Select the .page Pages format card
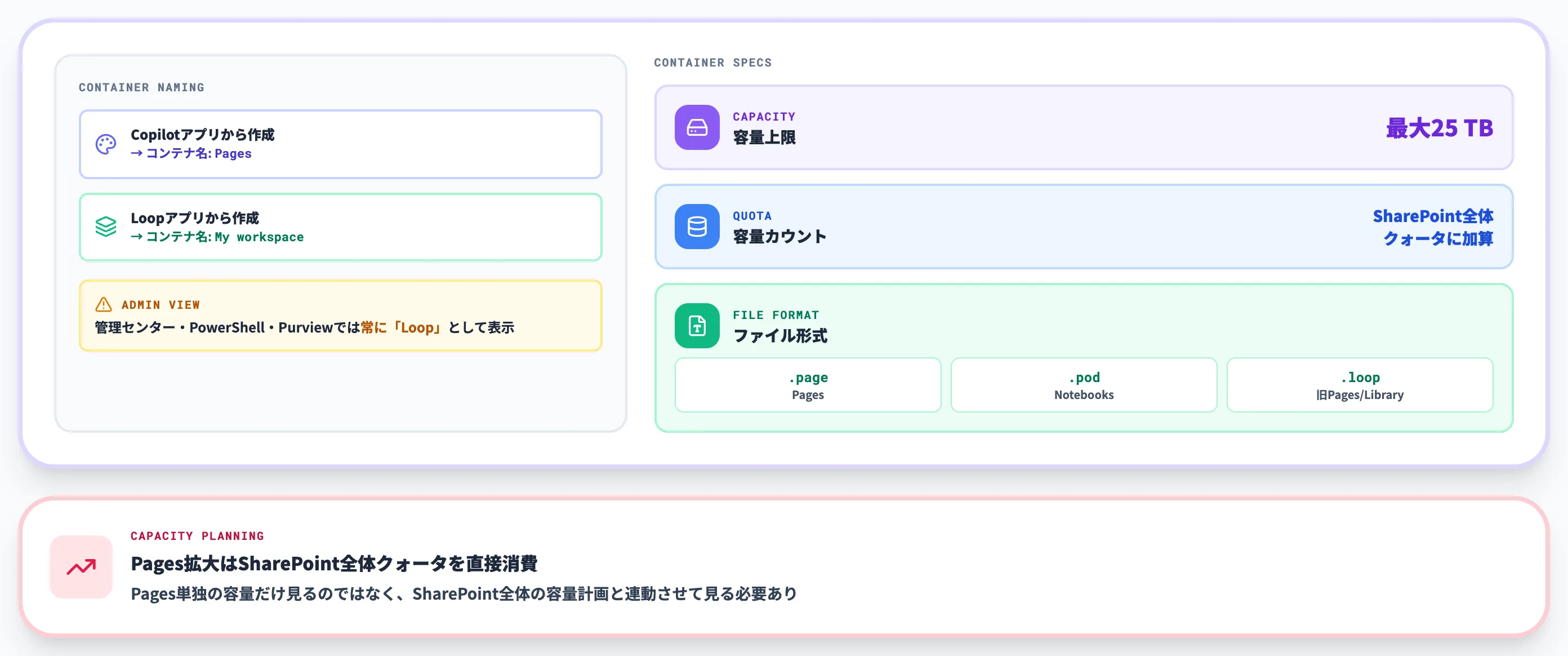Viewport: 1568px width, 656px height. [x=808, y=385]
